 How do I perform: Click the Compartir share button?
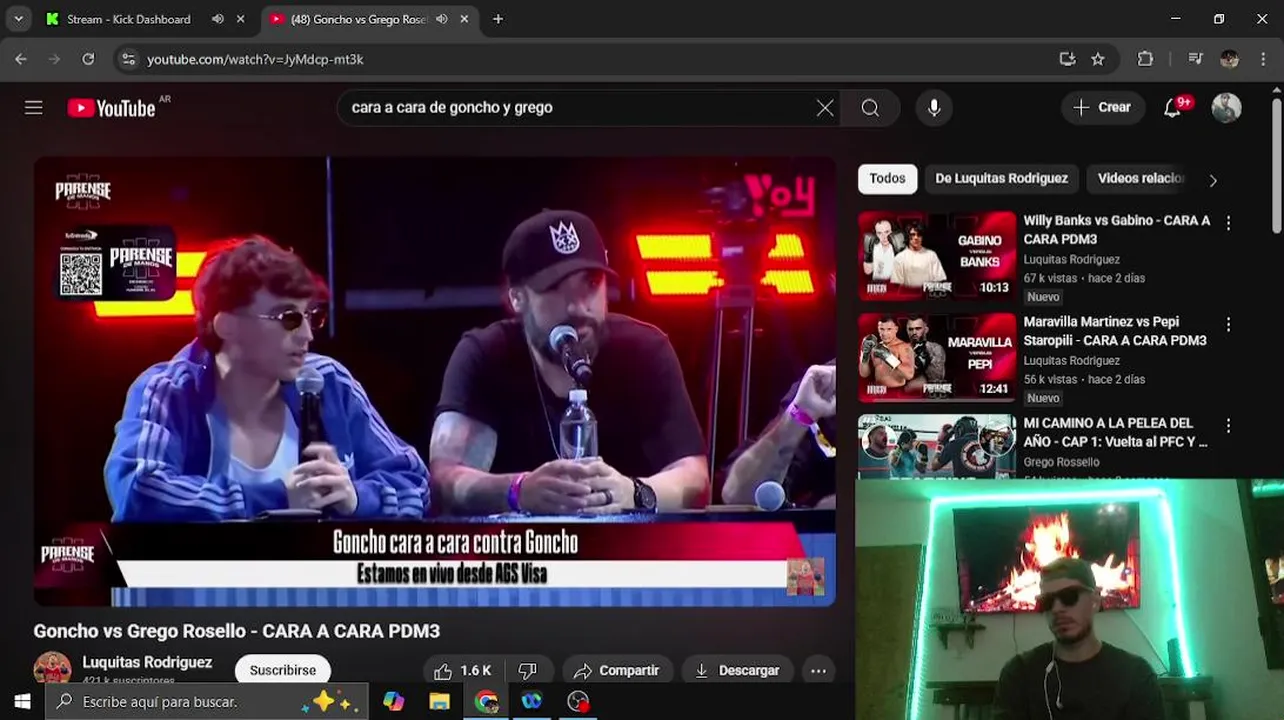click(x=616, y=670)
